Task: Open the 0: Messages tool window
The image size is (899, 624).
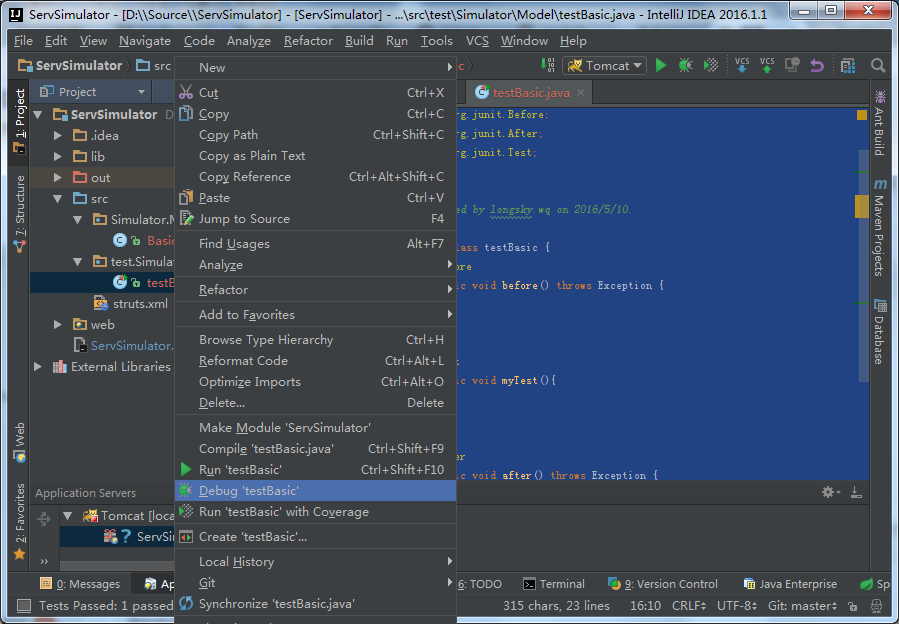Action: (80, 584)
